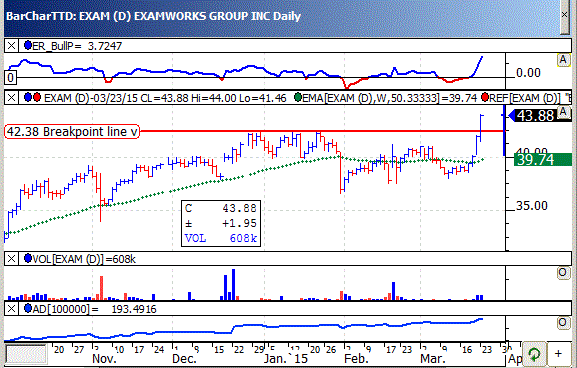Click the green EMA indicator dot

click(x=298, y=97)
